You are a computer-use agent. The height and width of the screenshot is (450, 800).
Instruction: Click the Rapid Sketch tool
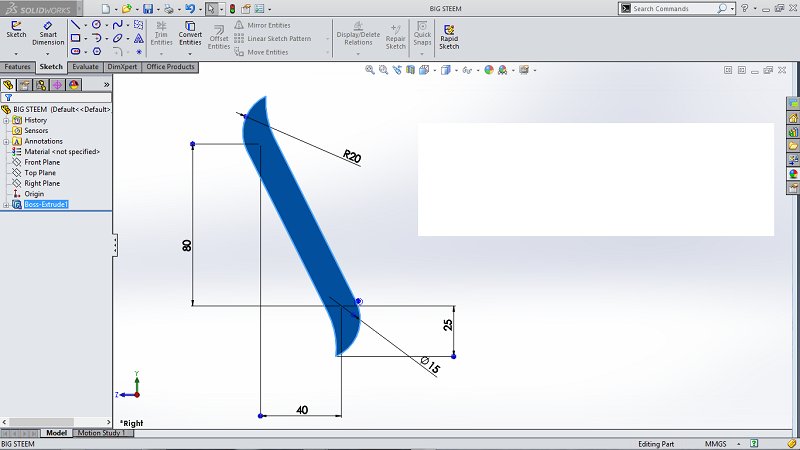click(449, 37)
